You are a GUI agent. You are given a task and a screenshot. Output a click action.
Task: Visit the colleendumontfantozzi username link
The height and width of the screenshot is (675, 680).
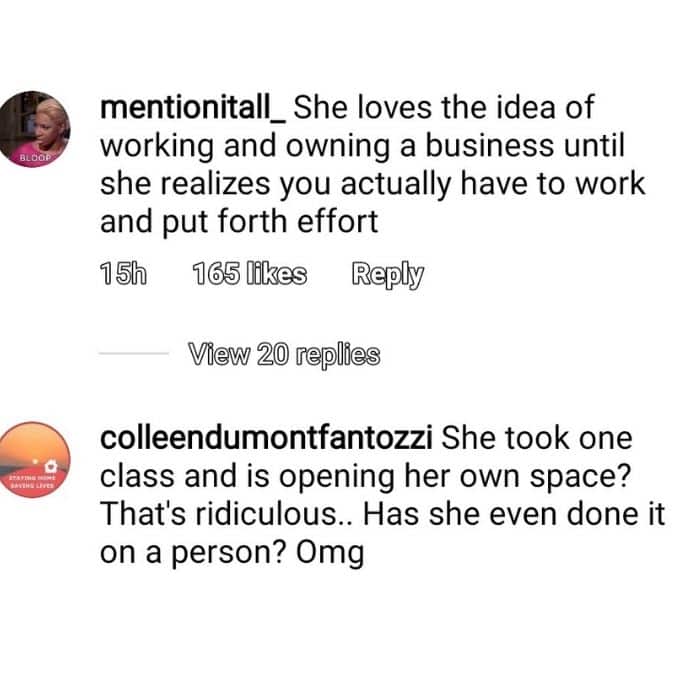coord(266,438)
